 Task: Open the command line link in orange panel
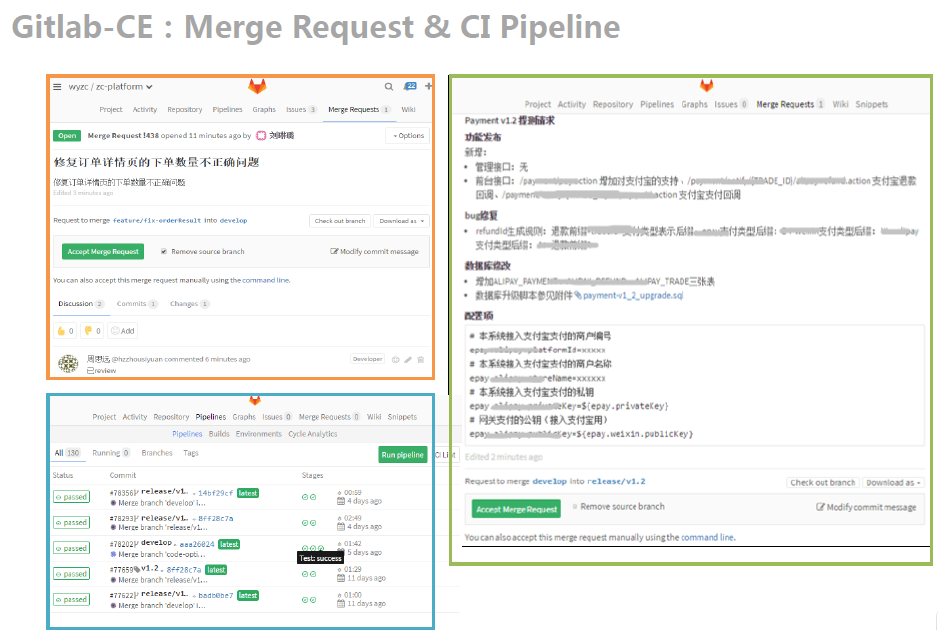point(266,280)
